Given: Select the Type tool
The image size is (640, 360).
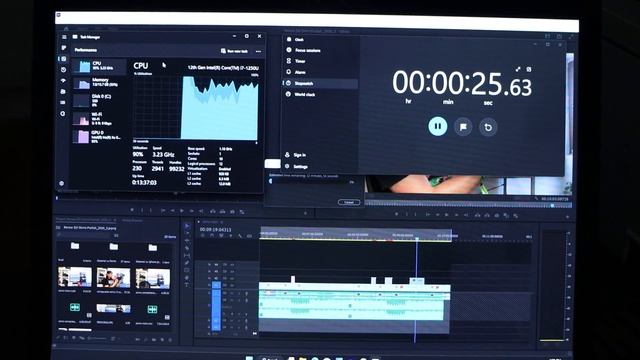Looking at the screenshot, I should (x=187, y=284).
